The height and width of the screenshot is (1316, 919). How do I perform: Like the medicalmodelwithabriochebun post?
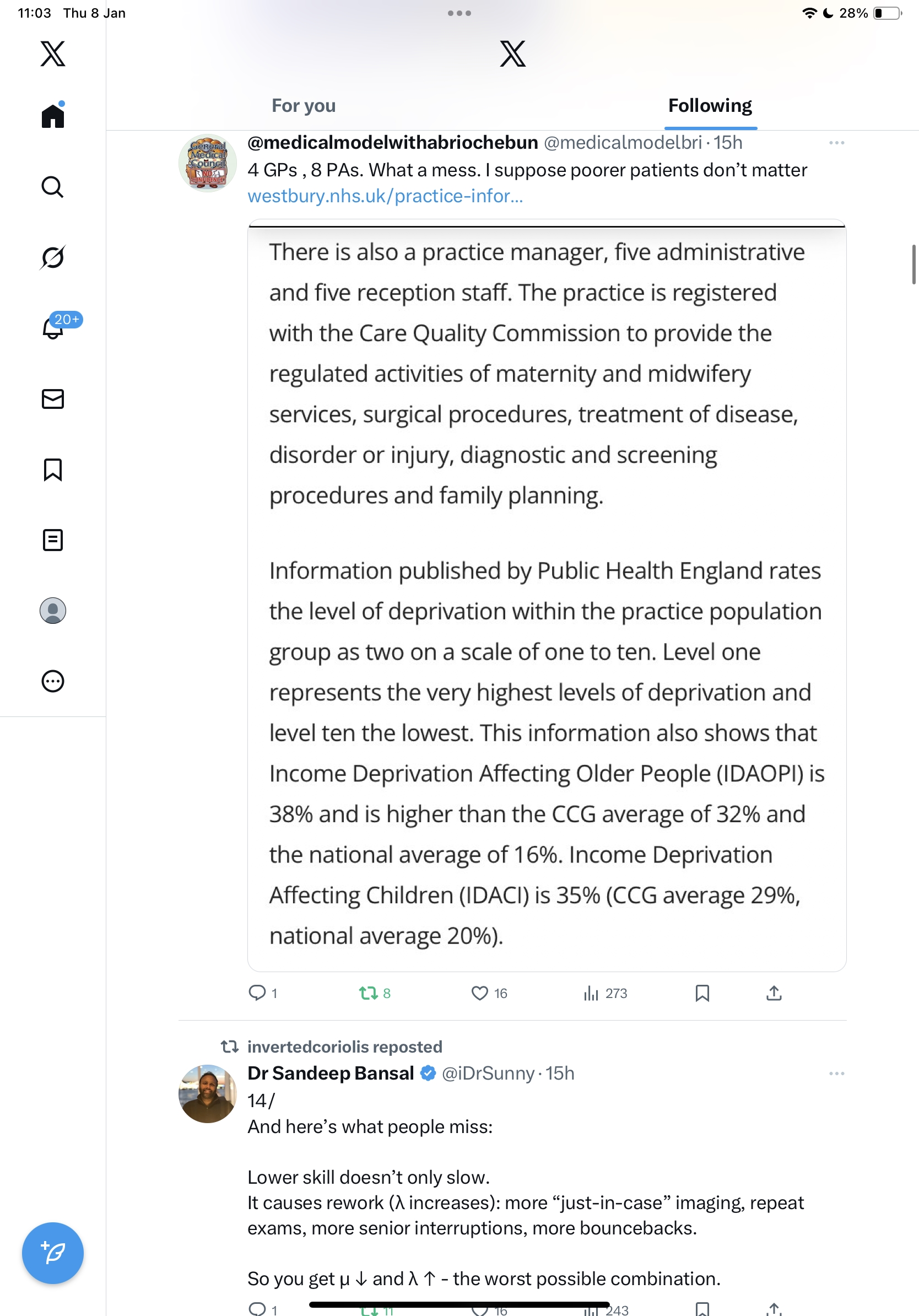(x=479, y=993)
